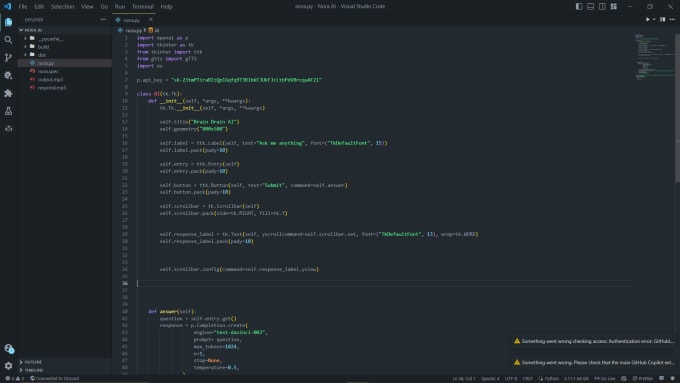This screenshot has height=383, width=680.
Task: Open nora.spec in the file explorer
Action: point(65,71)
